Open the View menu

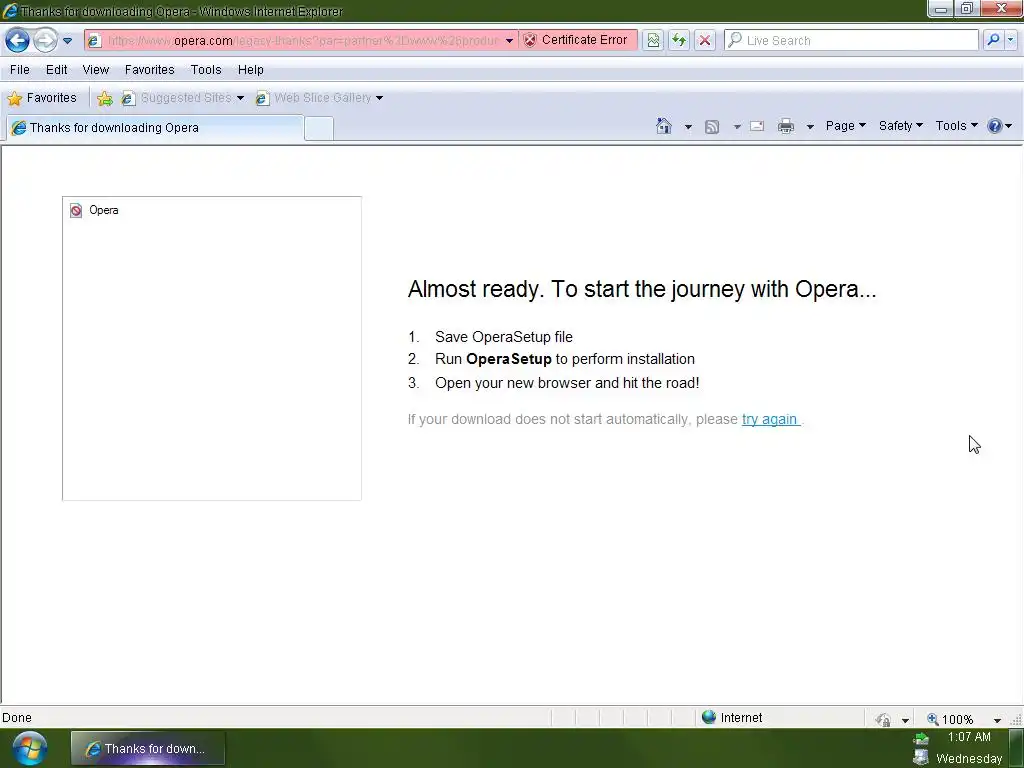[x=95, y=70]
